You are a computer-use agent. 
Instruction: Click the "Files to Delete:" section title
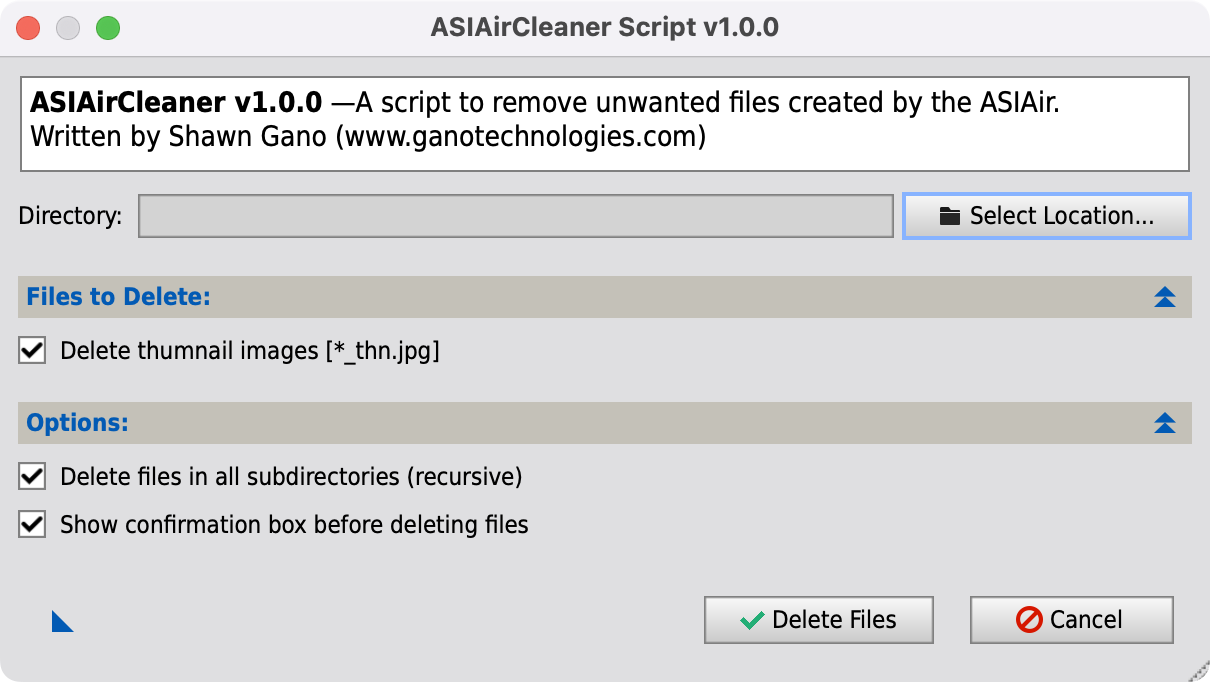coord(118,297)
